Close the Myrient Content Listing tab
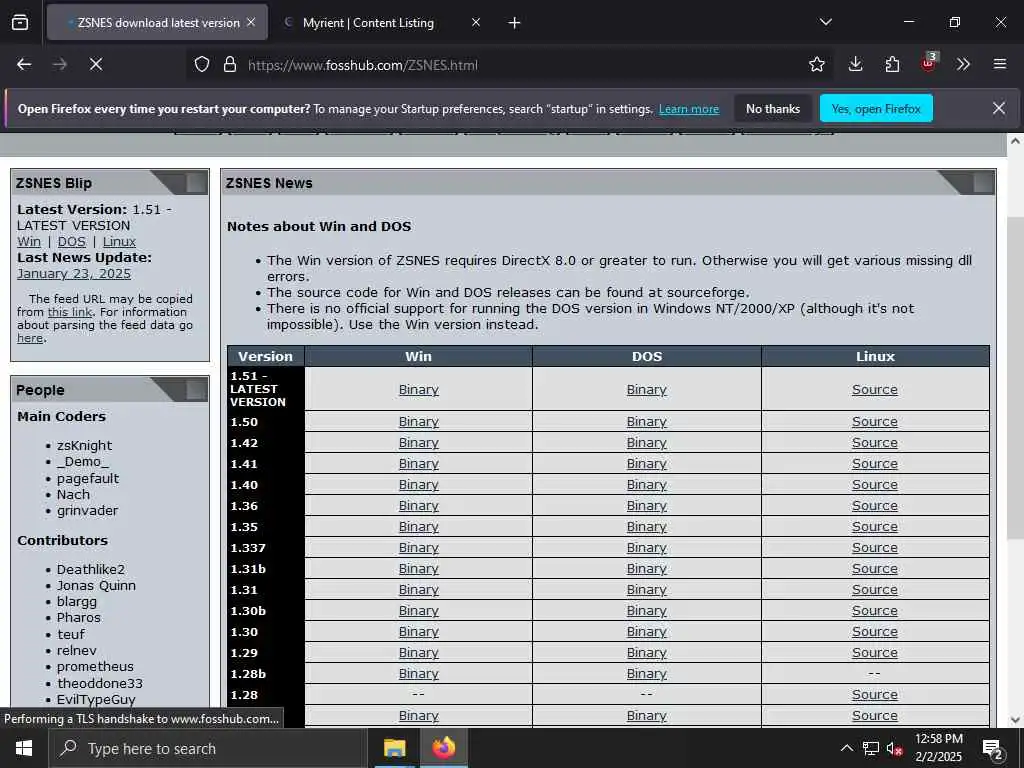Screen dimensions: 1024x768 (x=476, y=22)
